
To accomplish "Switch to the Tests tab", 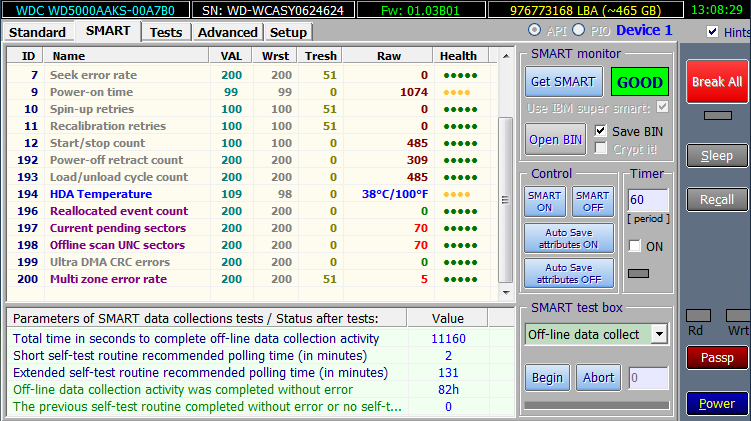I will coord(166,32).
